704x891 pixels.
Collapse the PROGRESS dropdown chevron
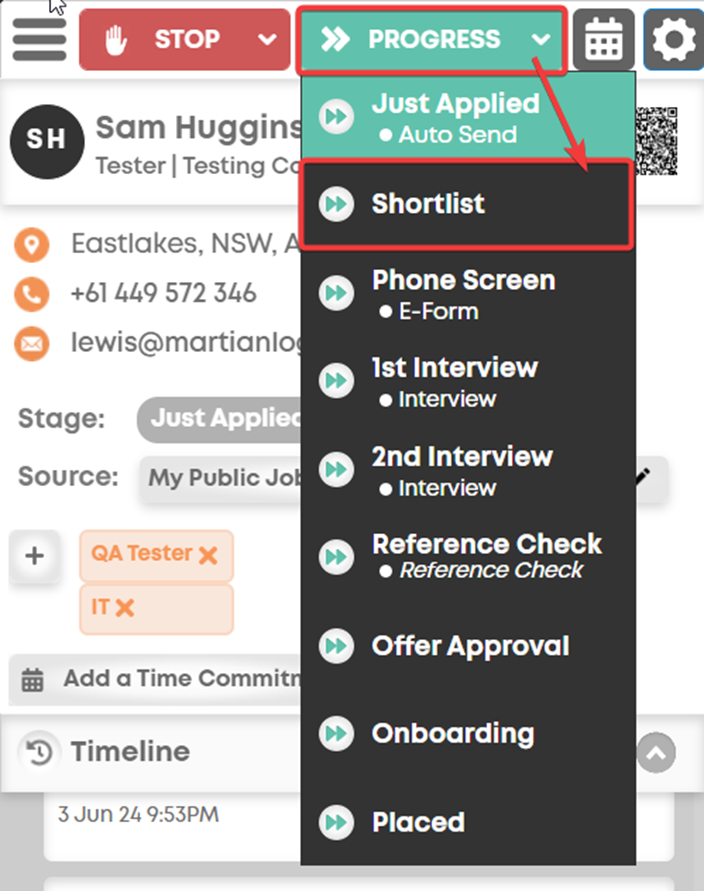click(541, 39)
